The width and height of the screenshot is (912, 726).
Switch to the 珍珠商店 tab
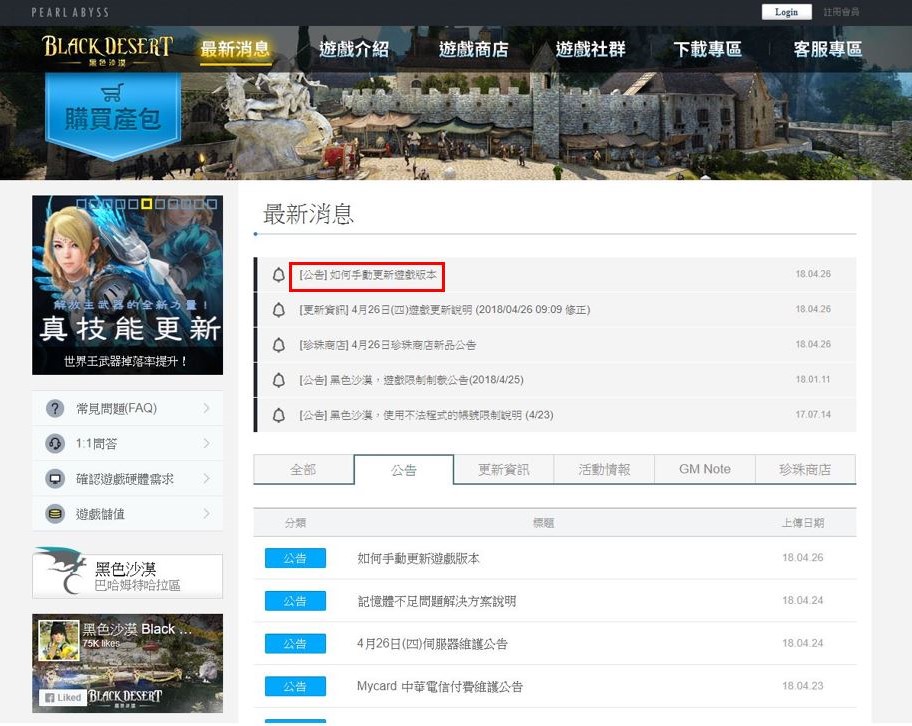coord(806,469)
